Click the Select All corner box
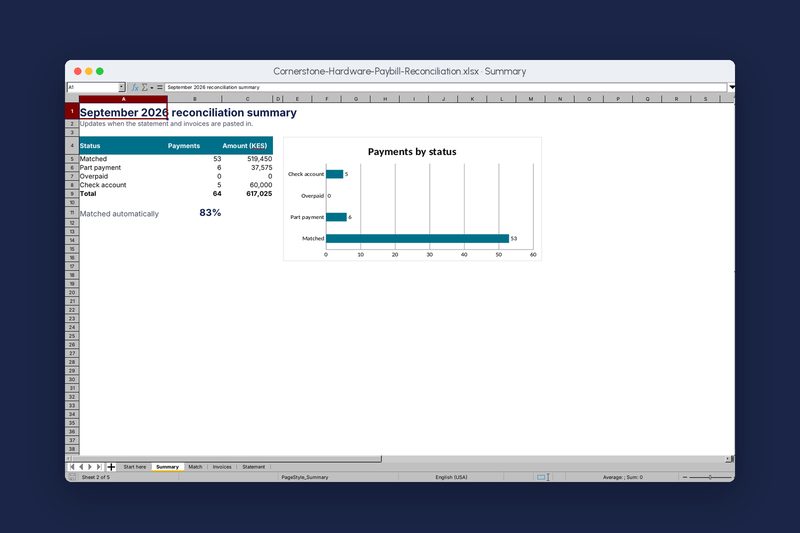The image size is (800, 533). (x=72, y=99)
